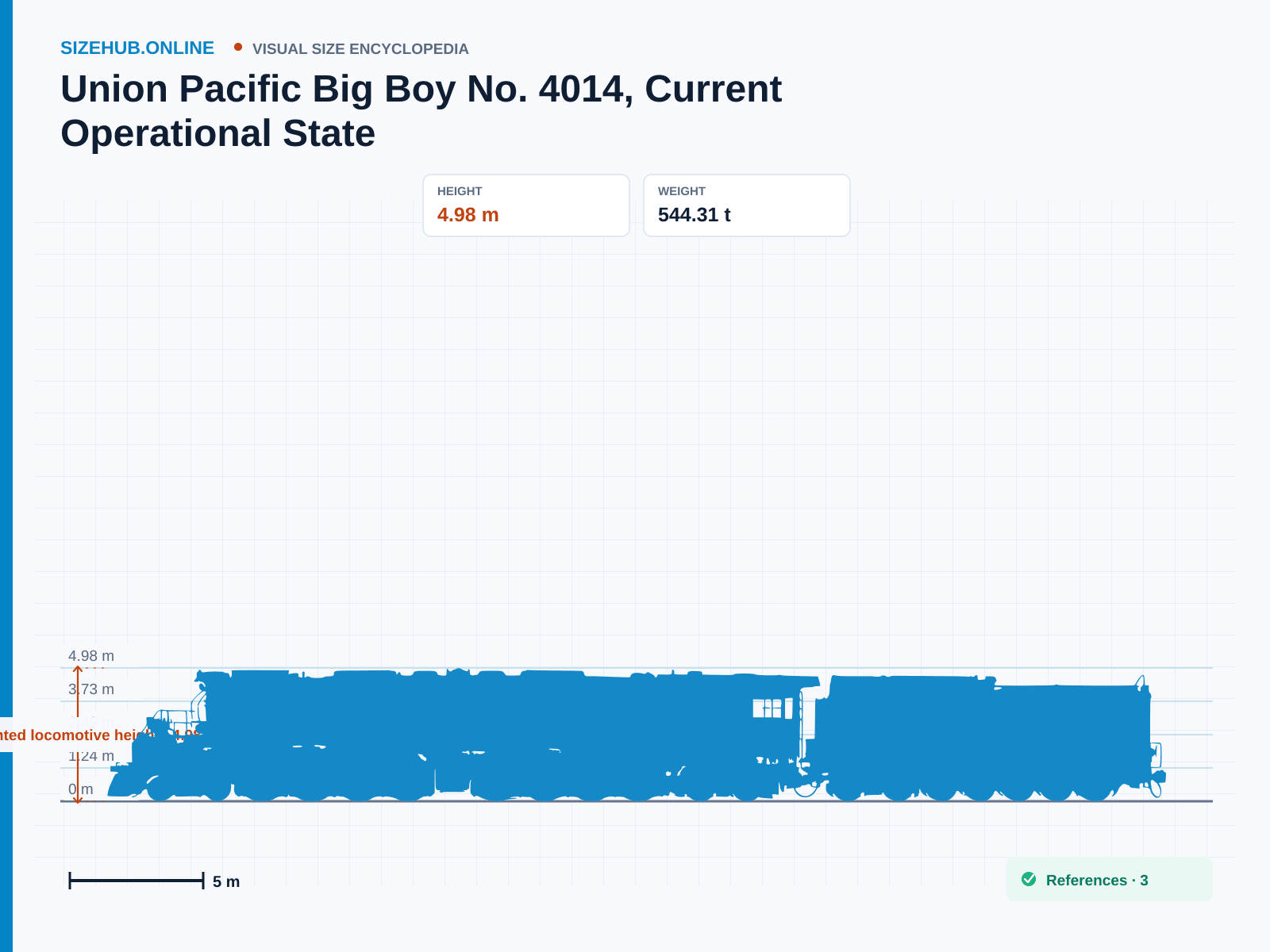The height and width of the screenshot is (952, 1270).
Task: Click the orange dot beside Visual Size Encyclopedia
Action: click(x=238, y=47)
